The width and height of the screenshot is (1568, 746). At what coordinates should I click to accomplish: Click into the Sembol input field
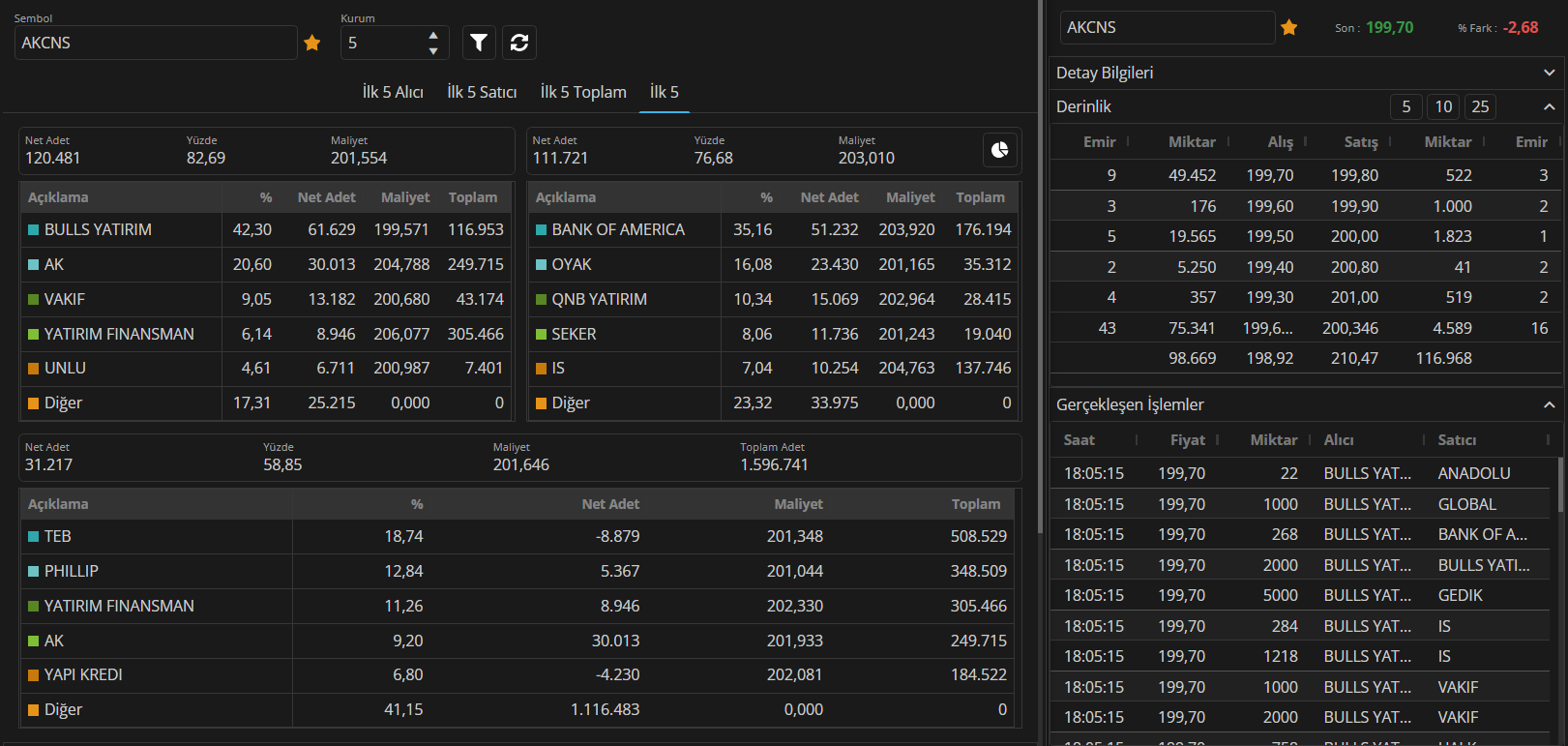coord(155,43)
